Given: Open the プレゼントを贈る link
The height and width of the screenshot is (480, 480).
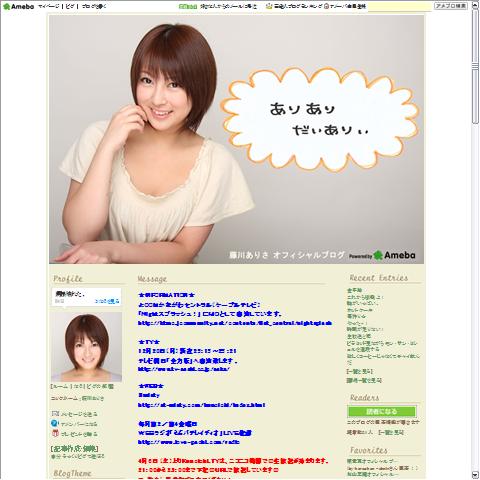Looking at the screenshot, I should 79,434.
